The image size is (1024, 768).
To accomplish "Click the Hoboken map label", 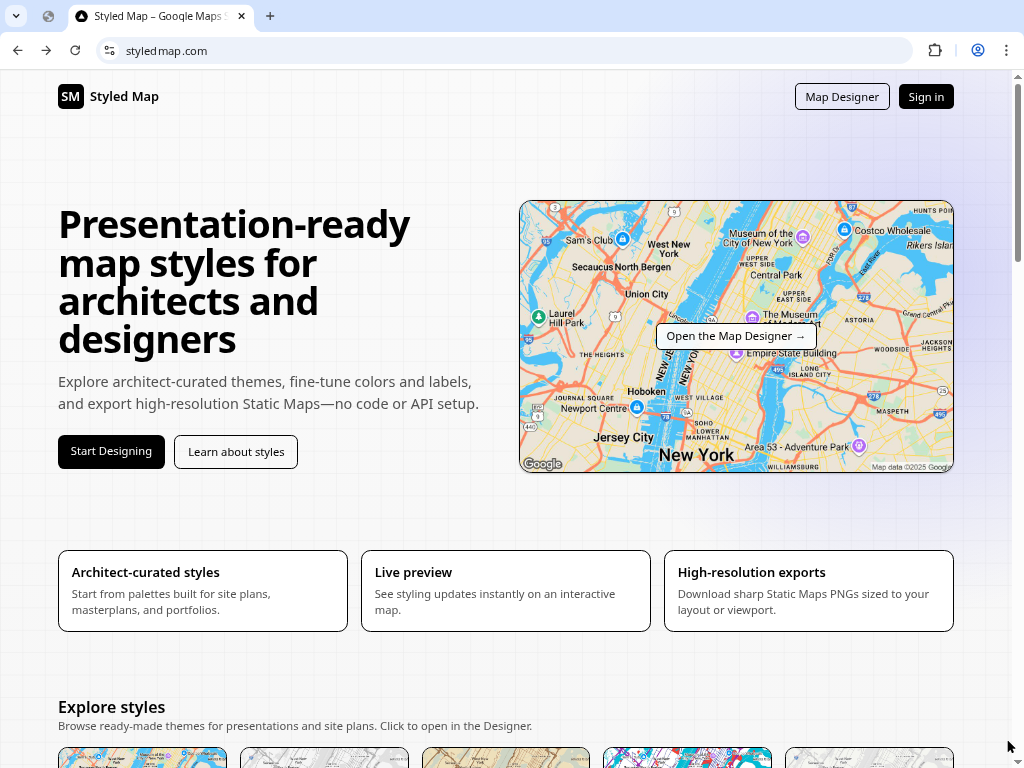I will (x=647, y=391).
